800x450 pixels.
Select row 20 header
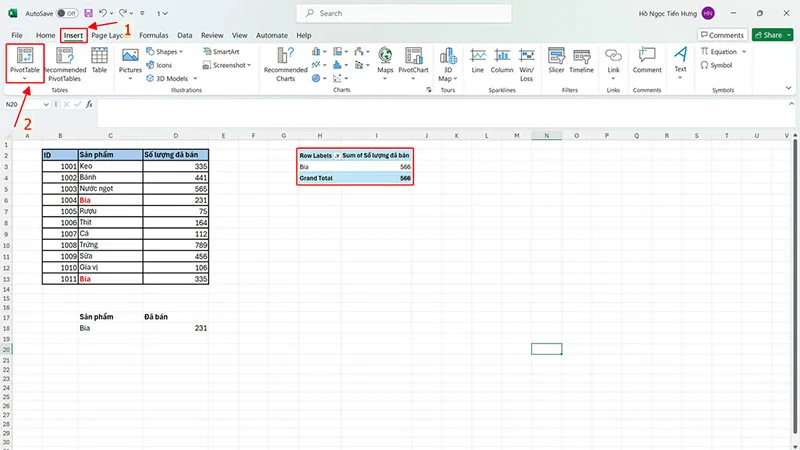pos(6,349)
